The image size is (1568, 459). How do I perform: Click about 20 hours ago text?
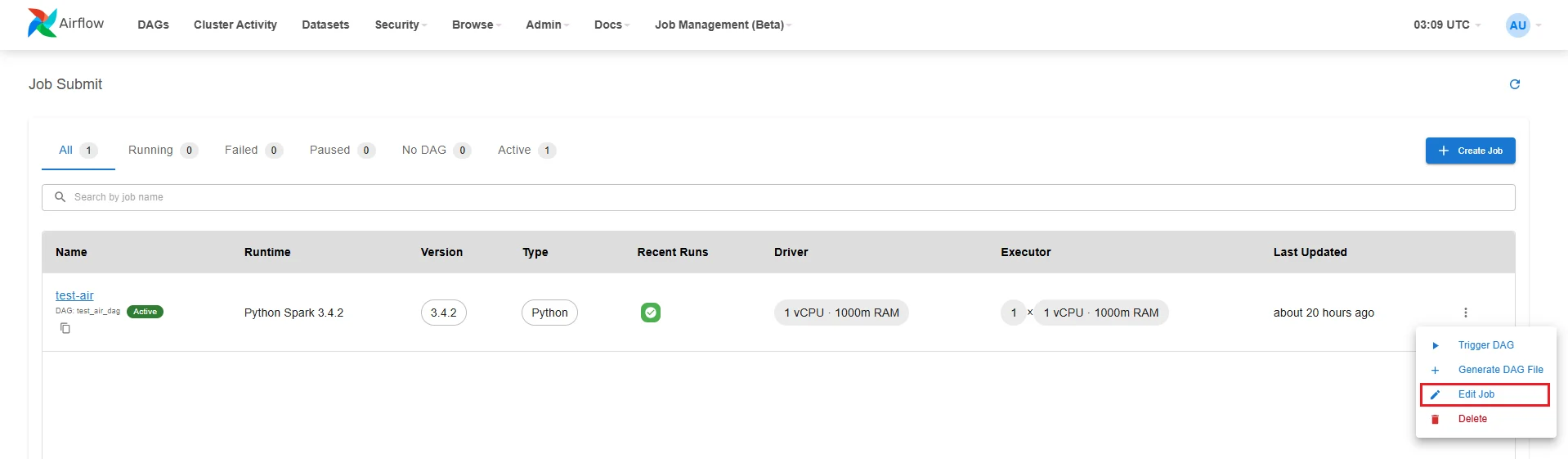click(1324, 313)
